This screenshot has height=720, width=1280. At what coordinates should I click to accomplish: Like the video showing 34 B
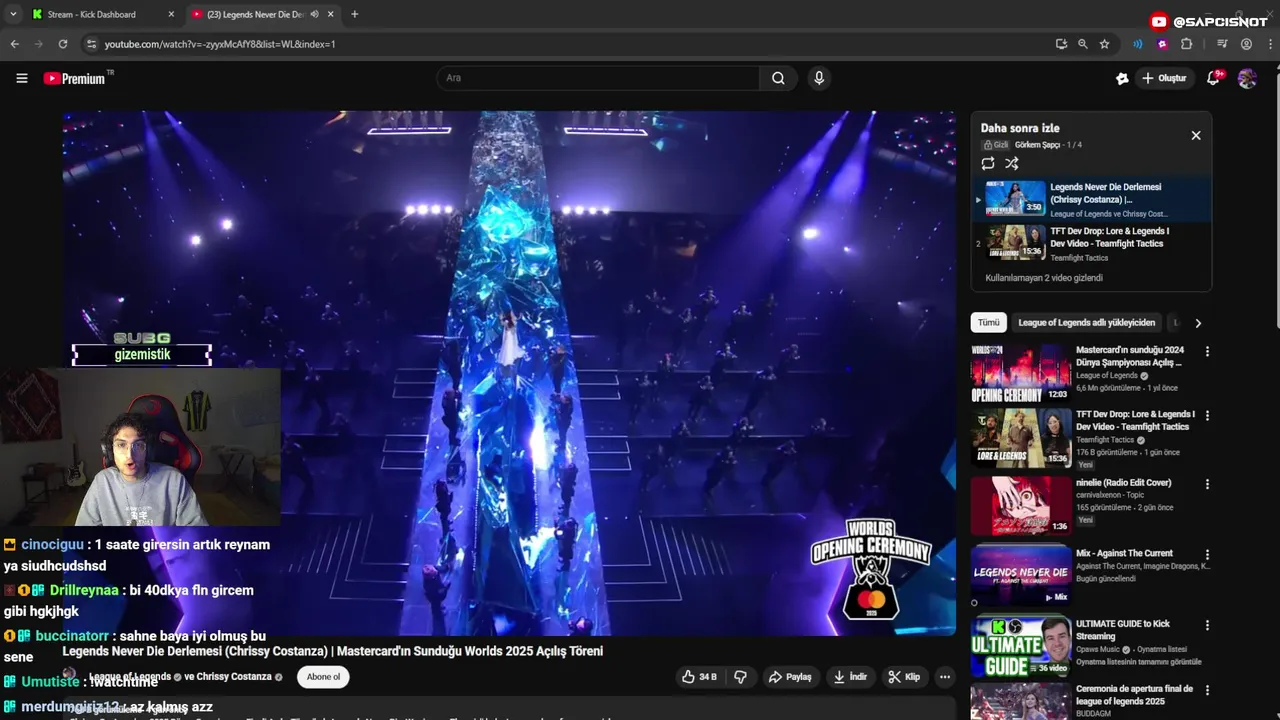point(699,677)
